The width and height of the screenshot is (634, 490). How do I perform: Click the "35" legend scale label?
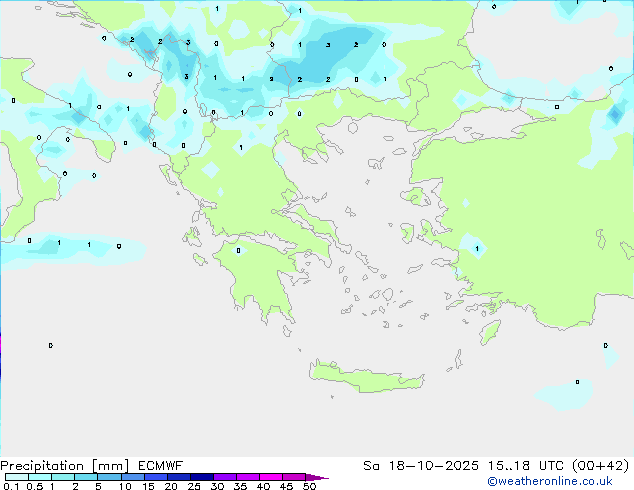point(240,486)
